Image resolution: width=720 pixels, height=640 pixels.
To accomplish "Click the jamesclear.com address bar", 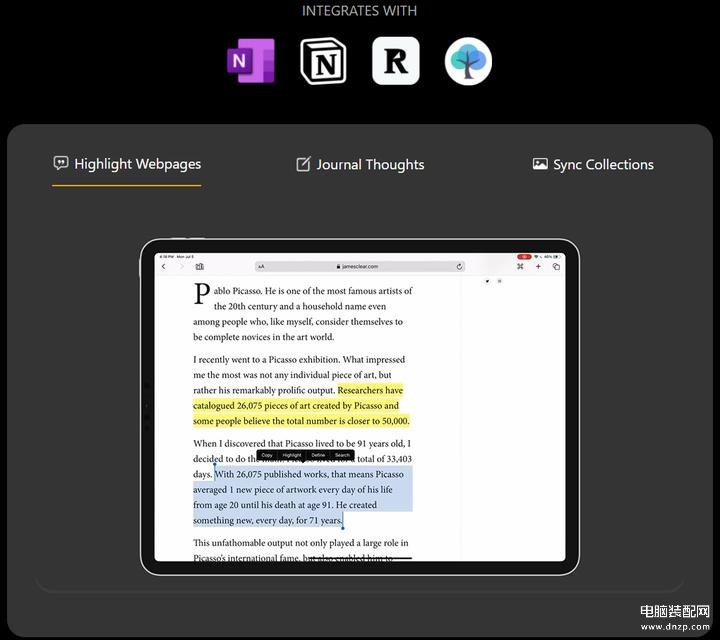I will pos(360,267).
